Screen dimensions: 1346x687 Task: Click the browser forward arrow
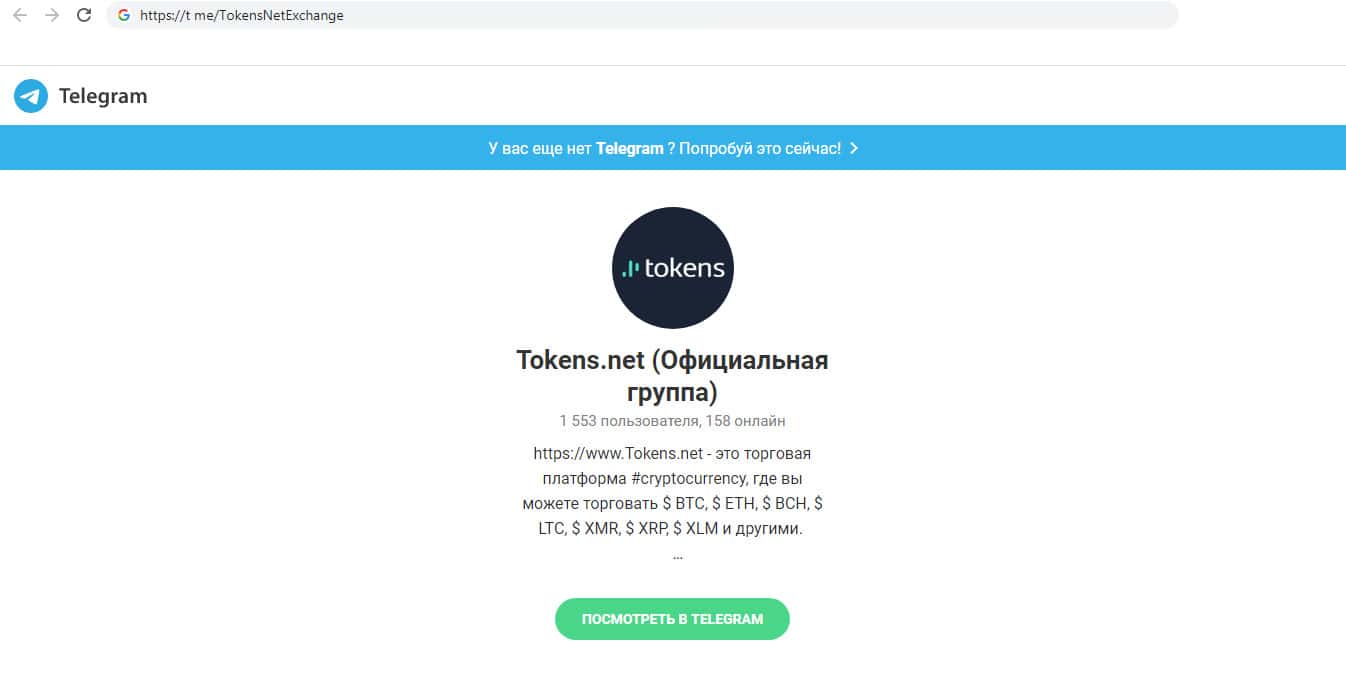(52, 15)
